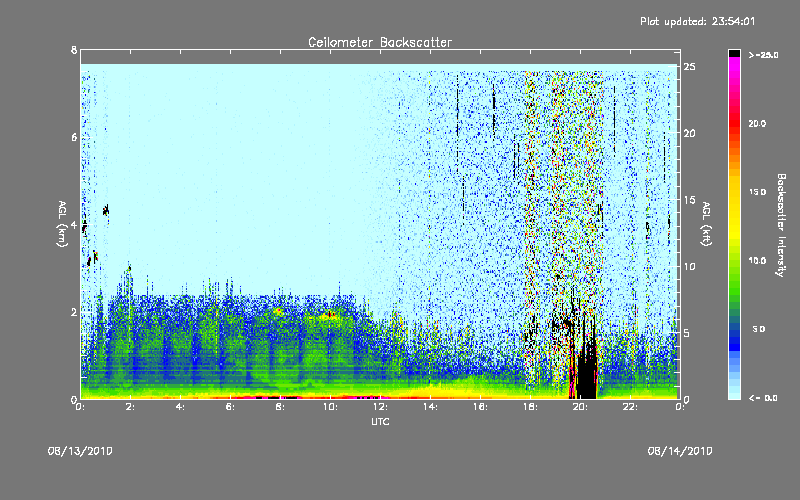Click the '20.0' colorbar tick label
Screen dimensions: 800x500
point(757,123)
